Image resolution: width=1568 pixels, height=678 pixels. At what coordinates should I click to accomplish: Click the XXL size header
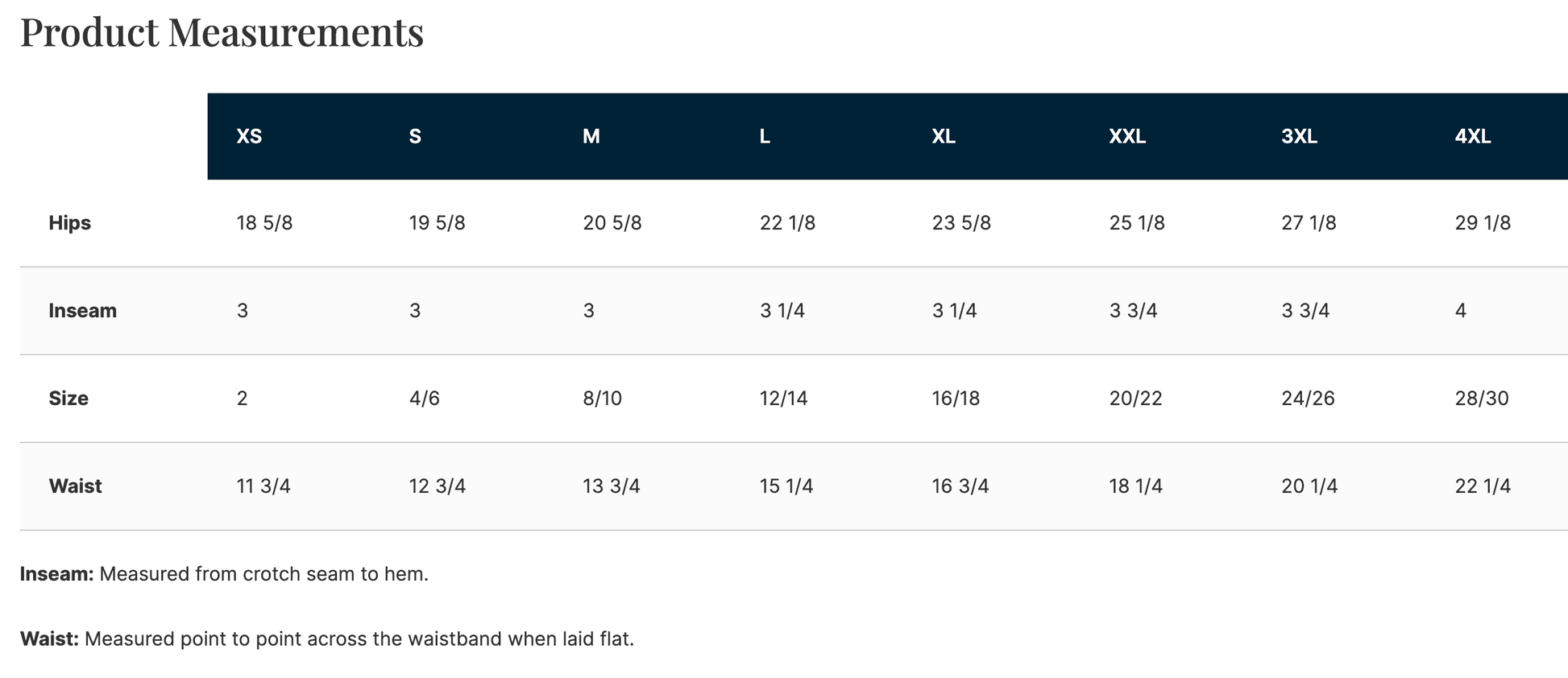1127,136
